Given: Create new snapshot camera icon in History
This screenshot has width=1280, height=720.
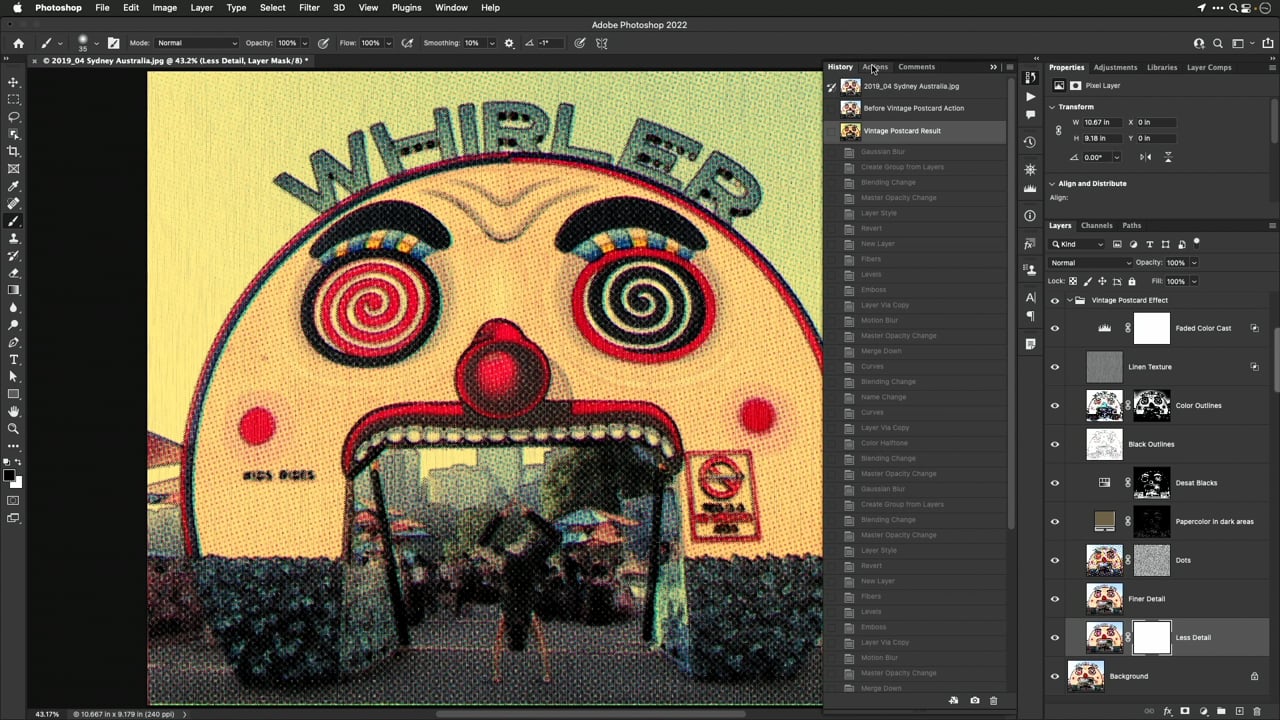Looking at the screenshot, I should 974,700.
